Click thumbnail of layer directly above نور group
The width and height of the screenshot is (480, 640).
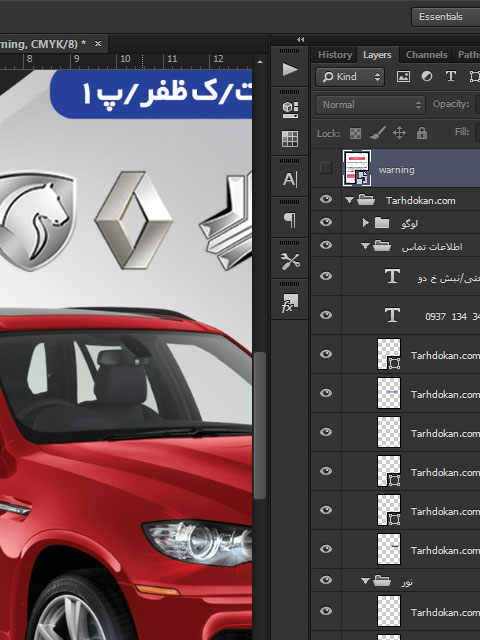[389, 549]
